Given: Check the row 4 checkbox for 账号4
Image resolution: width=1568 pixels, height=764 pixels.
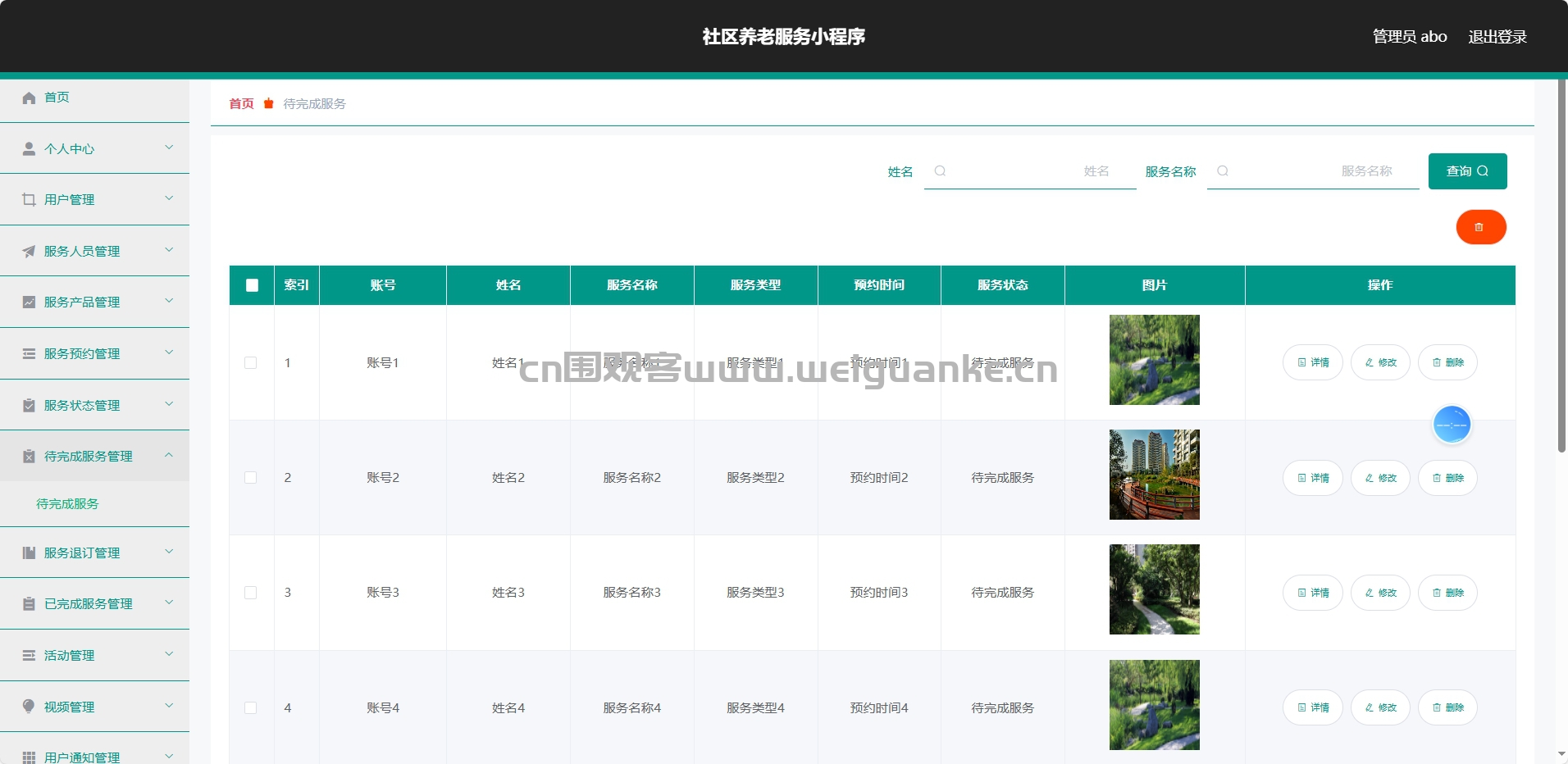Looking at the screenshot, I should pos(251,707).
